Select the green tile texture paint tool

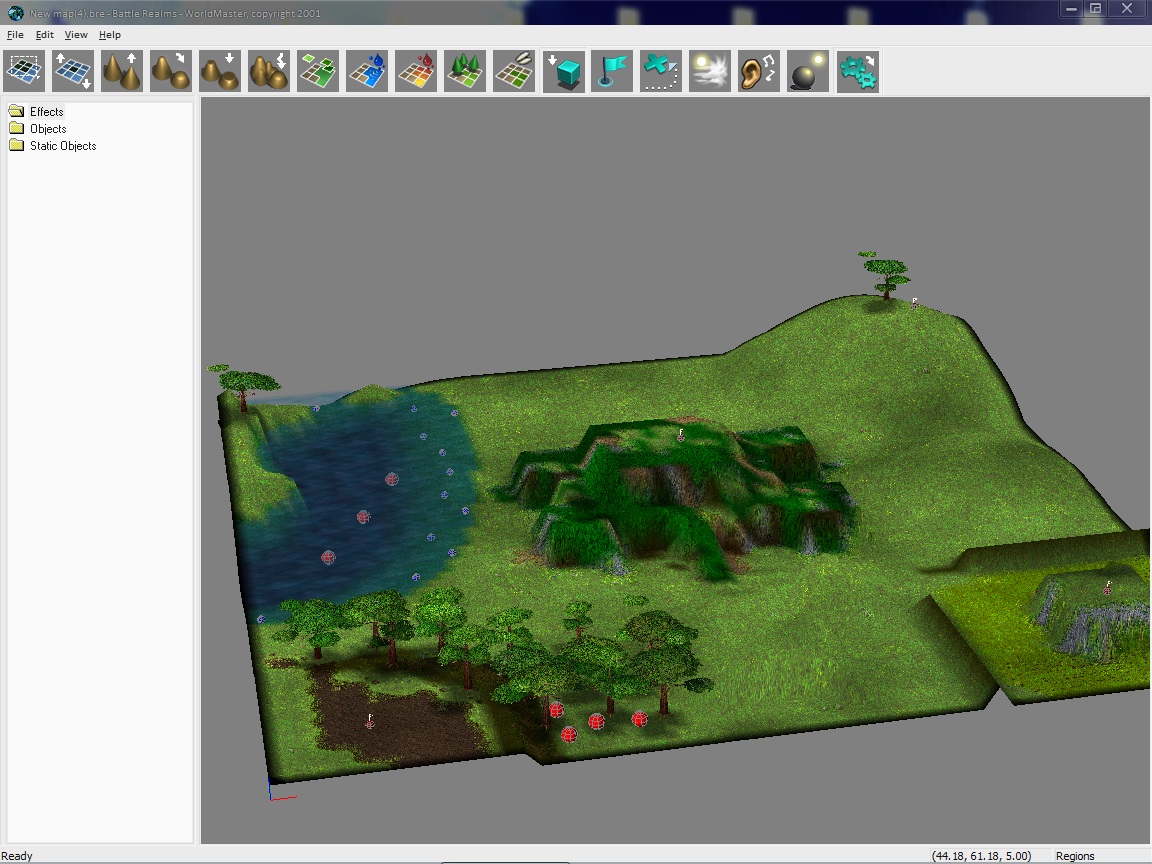coord(318,71)
